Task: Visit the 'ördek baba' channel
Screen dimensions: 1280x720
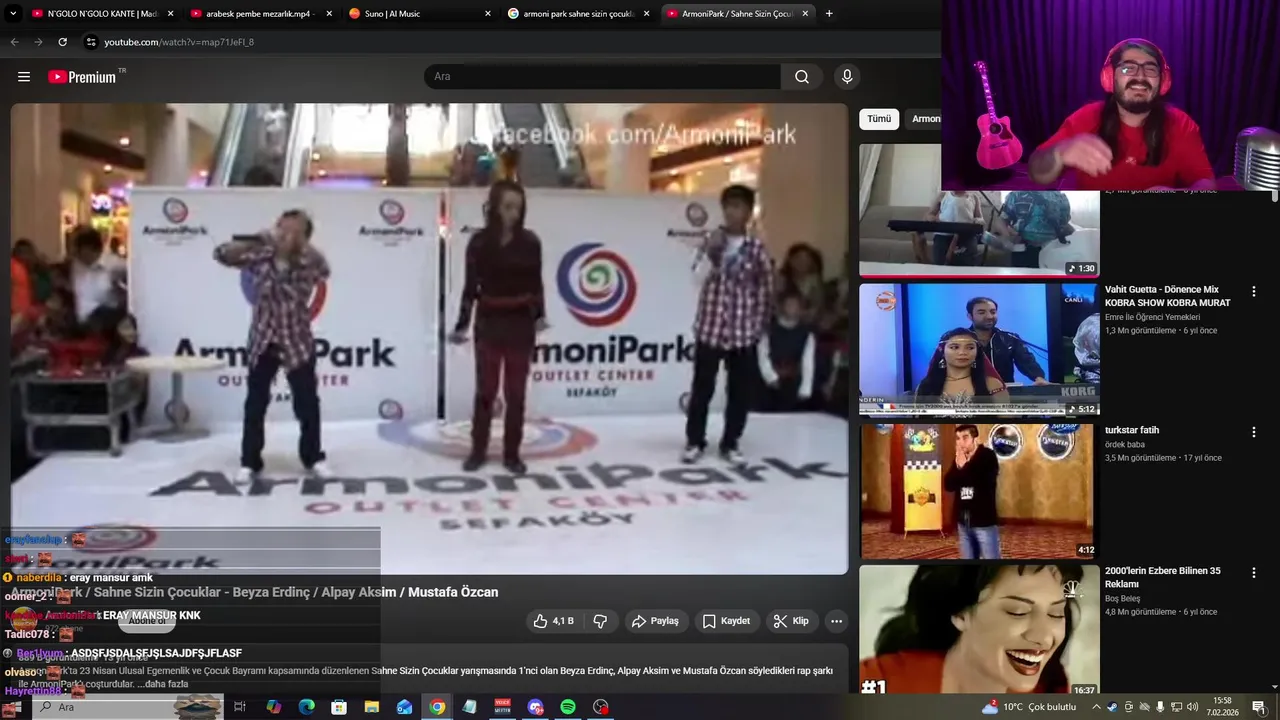Action: pyautogui.click(x=1125, y=444)
